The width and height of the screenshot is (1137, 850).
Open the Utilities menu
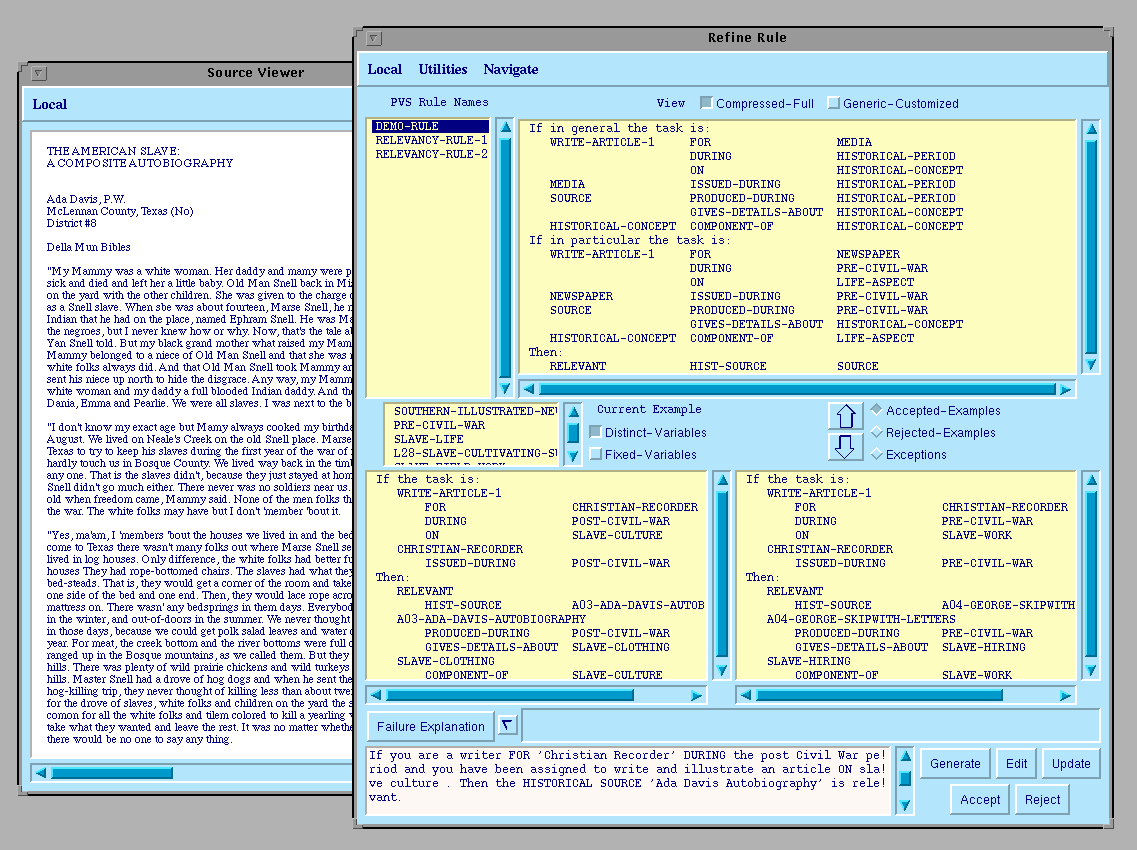[x=443, y=69]
